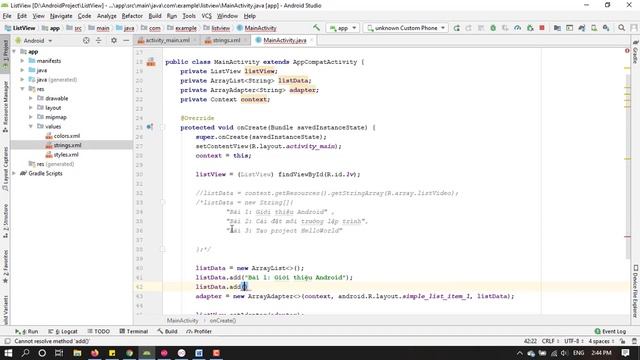Click the Windows Start button

click(8, 353)
